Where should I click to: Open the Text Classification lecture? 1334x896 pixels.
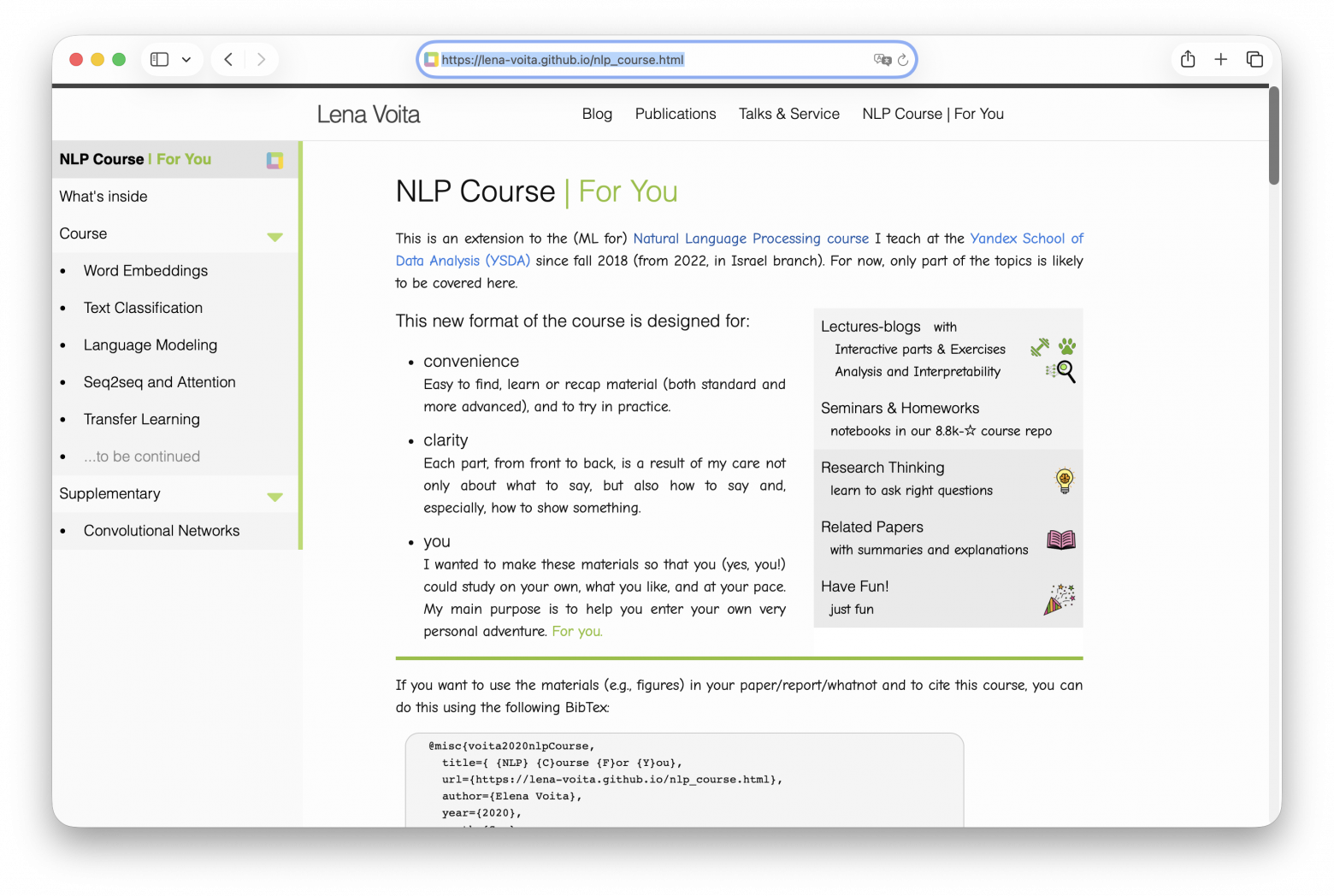pos(143,308)
